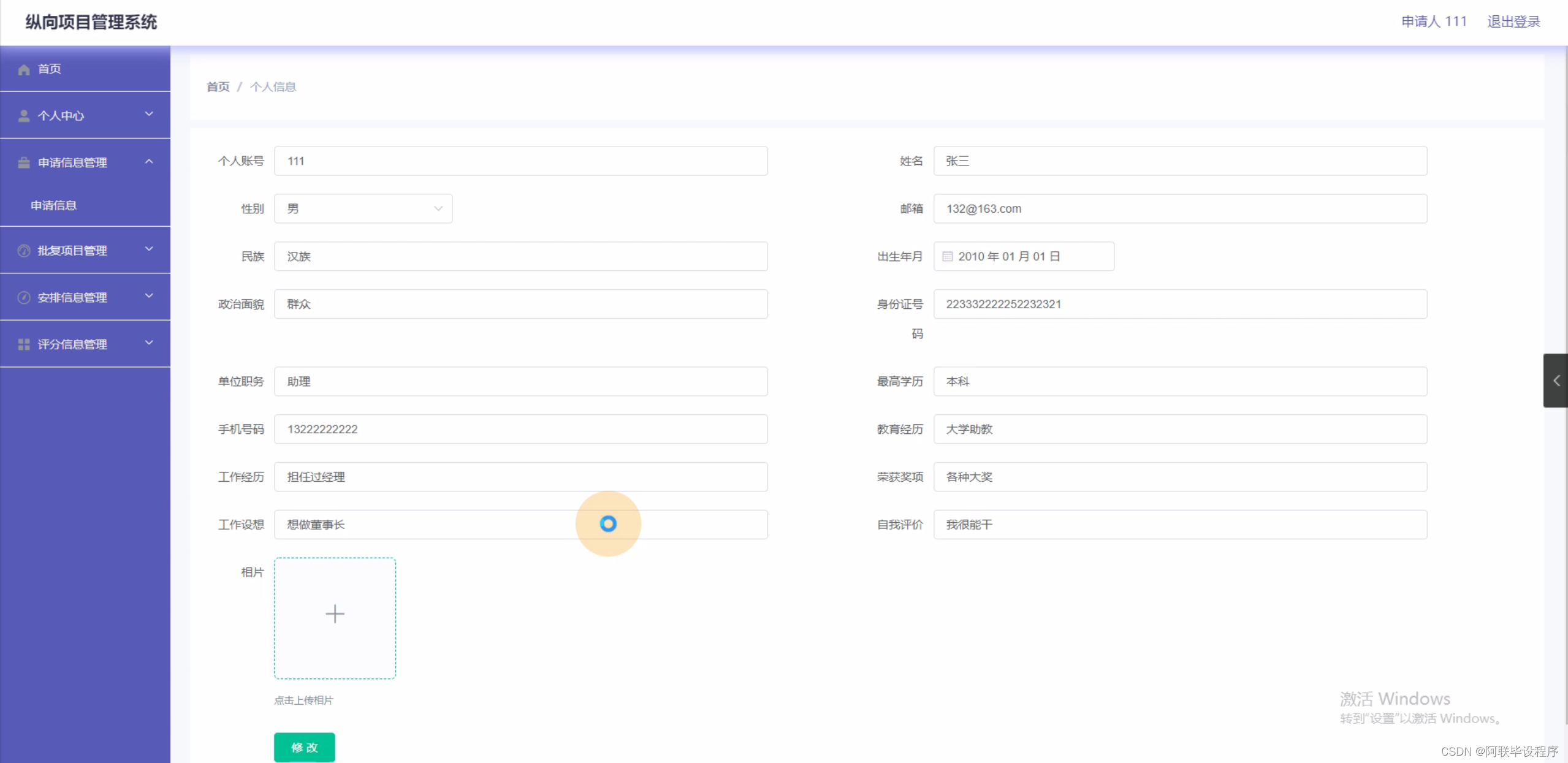Click the 安排信息管理 circle icon

click(23, 297)
